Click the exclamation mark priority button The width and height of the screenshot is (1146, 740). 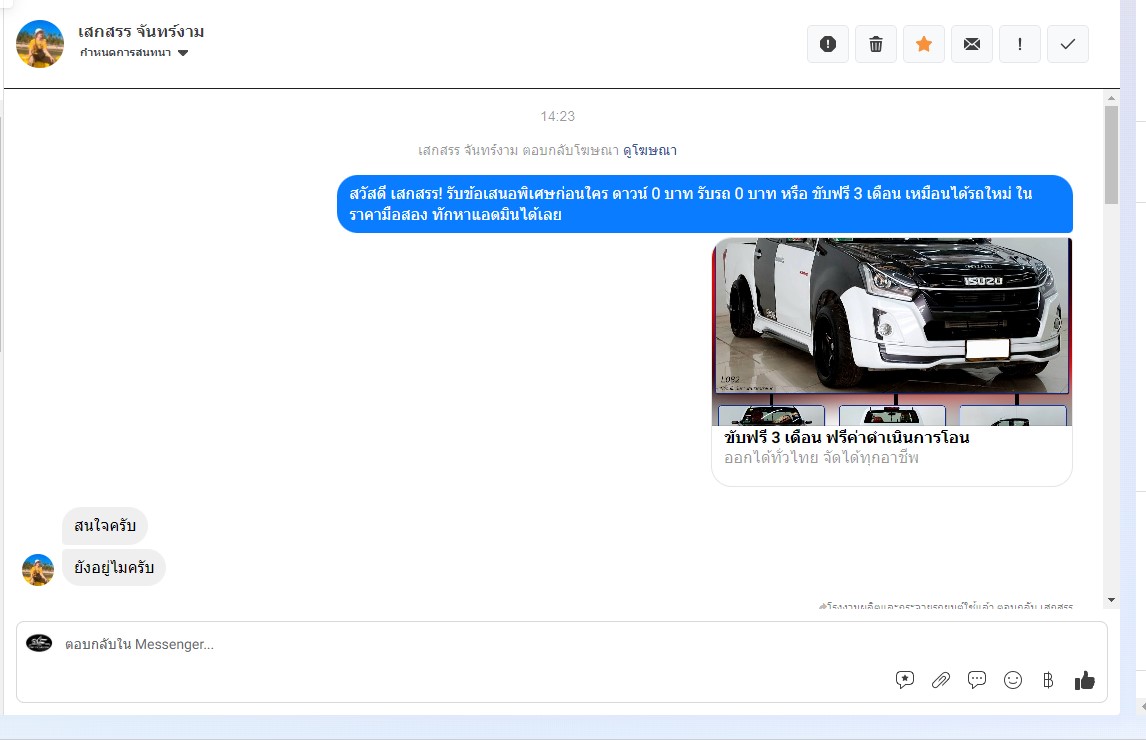[1020, 44]
